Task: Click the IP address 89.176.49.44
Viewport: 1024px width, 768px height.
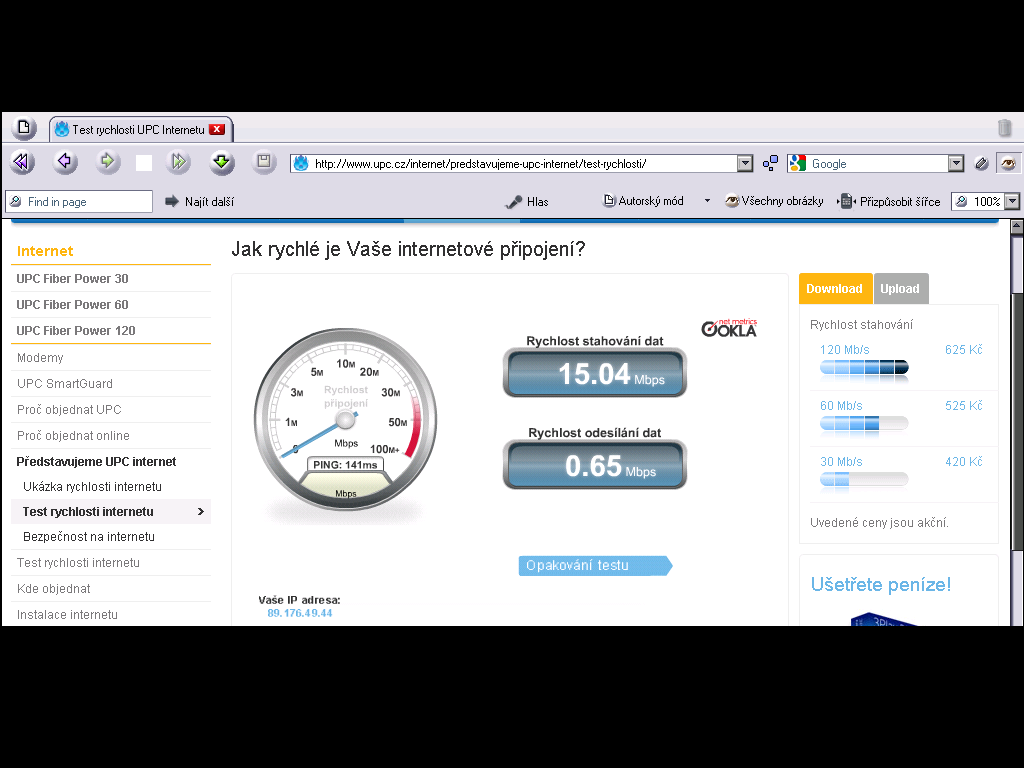Action: pyautogui.click(x=300, y=613)
